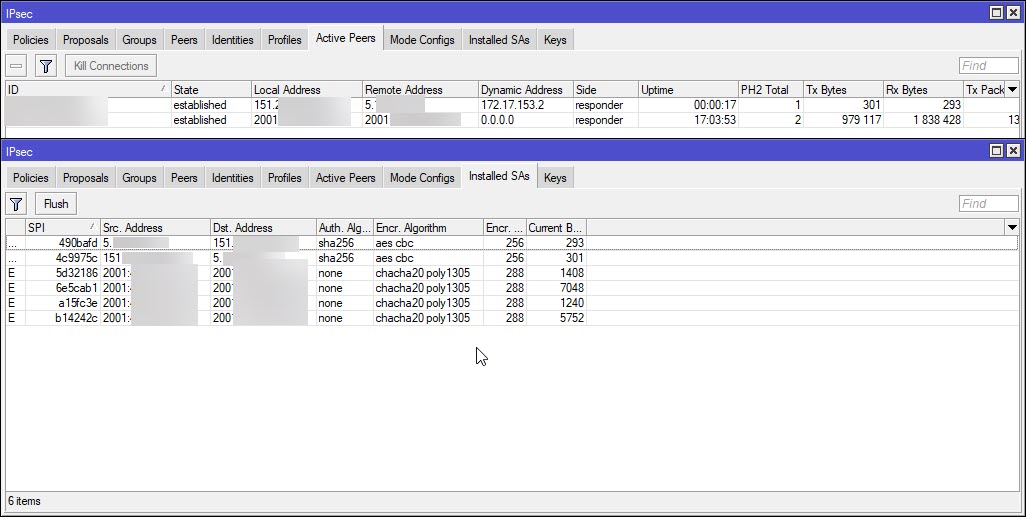Viewport: 1026px width, 517px height.
Task: Maximize the lower IPsec window
Action: coord(996,151)
